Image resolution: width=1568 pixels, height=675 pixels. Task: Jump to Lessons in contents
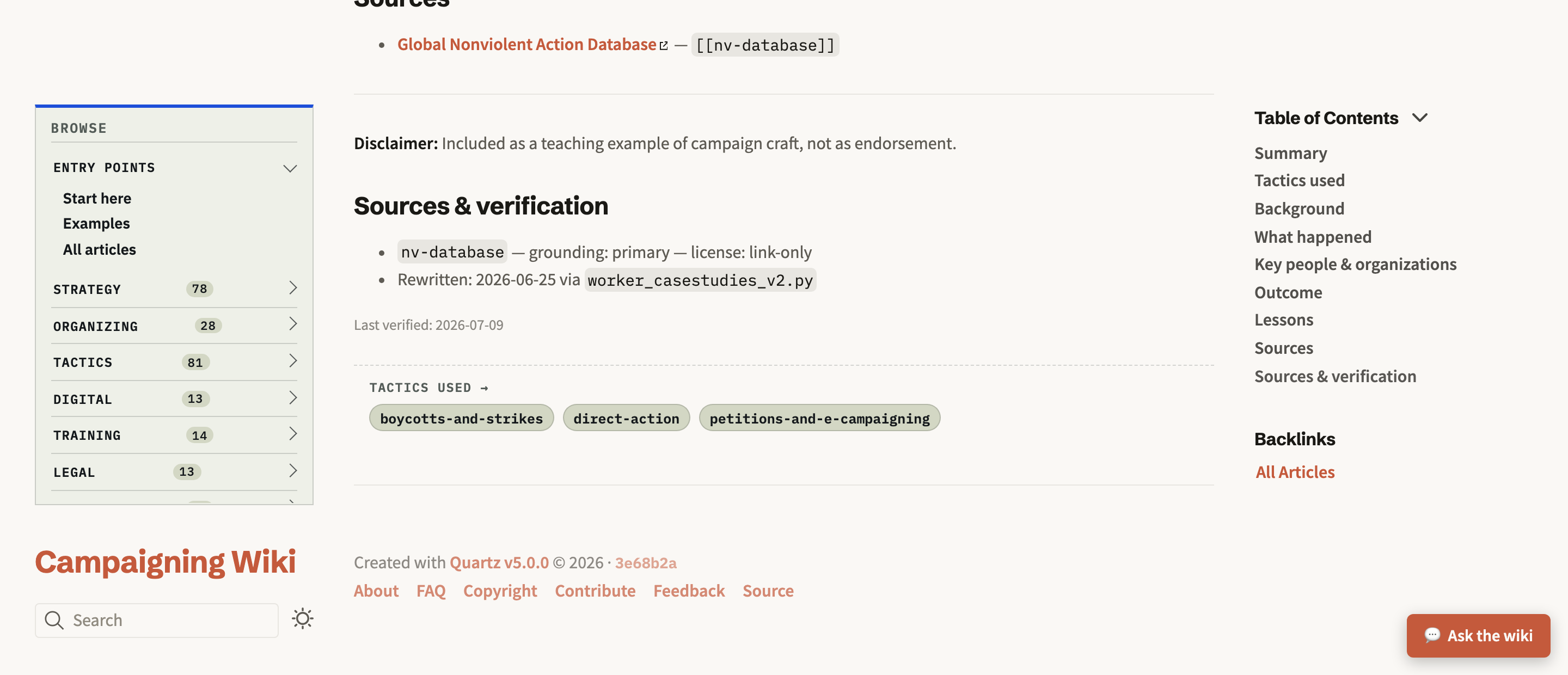[x=1283, y=320]
